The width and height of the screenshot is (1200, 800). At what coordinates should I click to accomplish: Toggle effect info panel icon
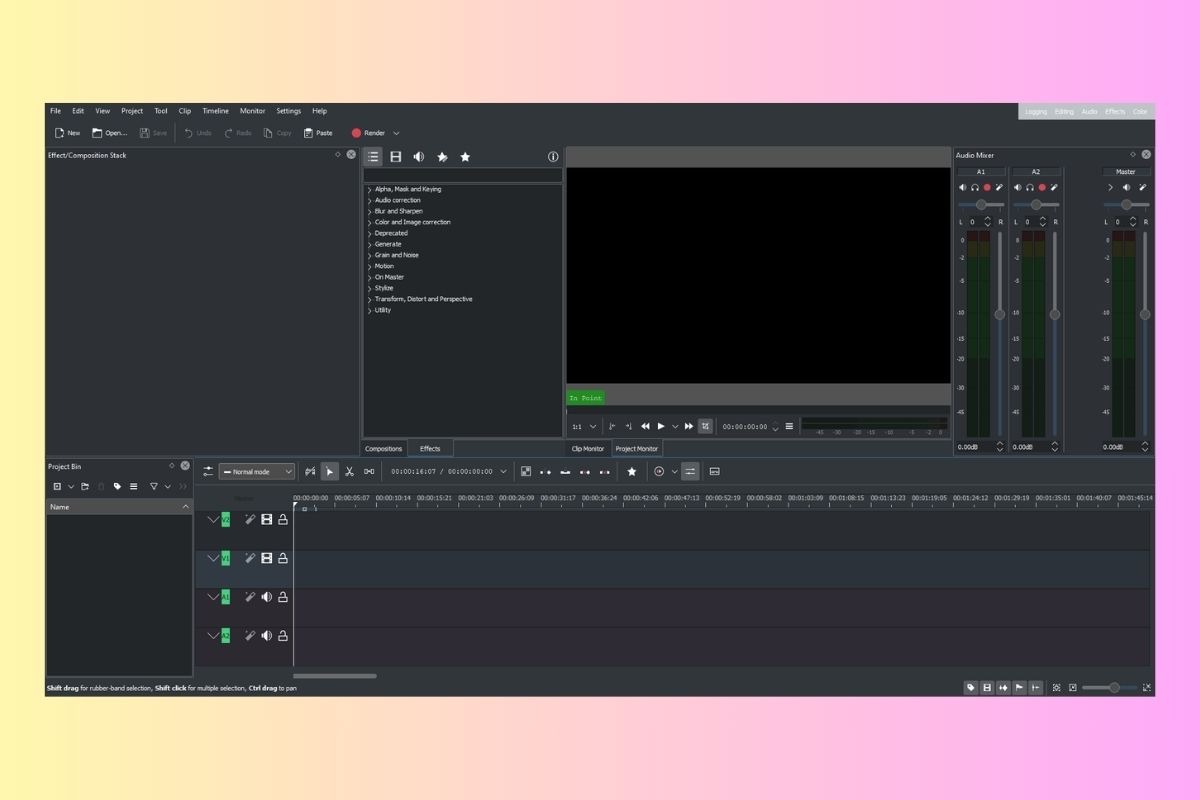(553, 157)
